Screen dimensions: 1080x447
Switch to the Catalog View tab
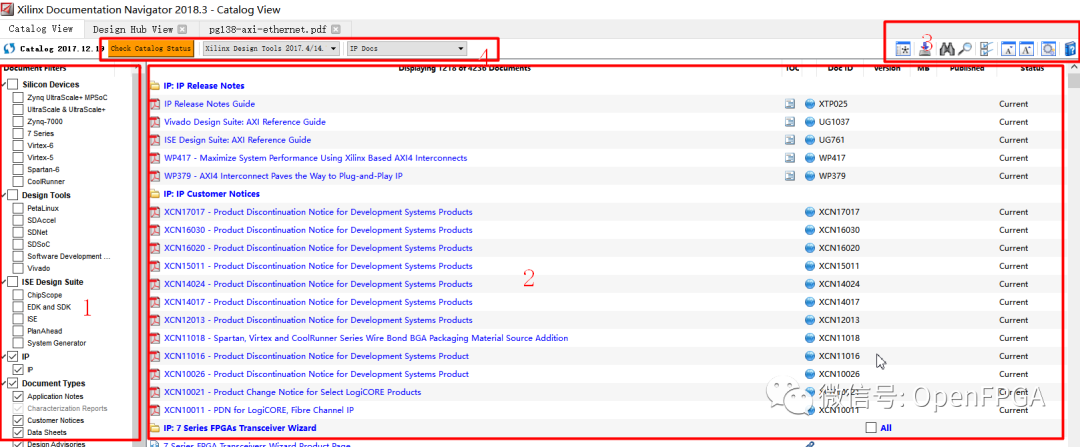point(41,29)
